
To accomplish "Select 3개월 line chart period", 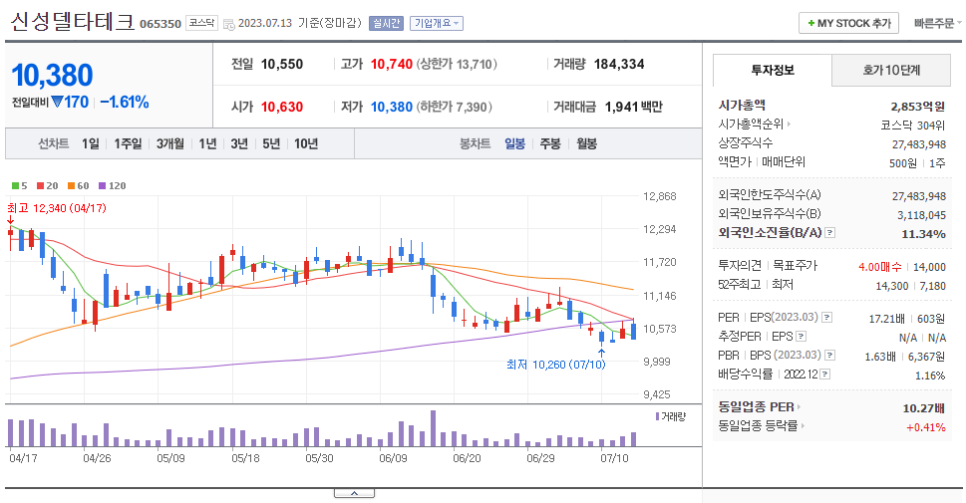I will click(170, 144).
